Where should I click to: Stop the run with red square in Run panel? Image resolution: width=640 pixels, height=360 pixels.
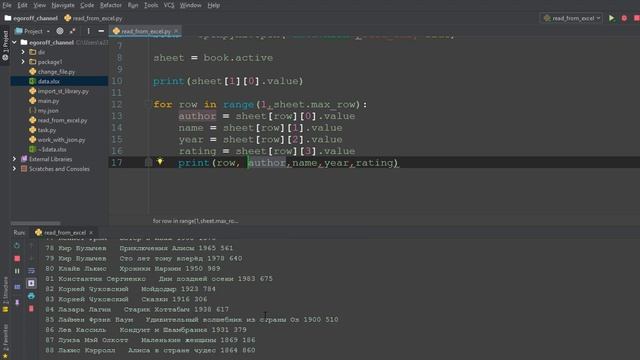tap(17, 258)
